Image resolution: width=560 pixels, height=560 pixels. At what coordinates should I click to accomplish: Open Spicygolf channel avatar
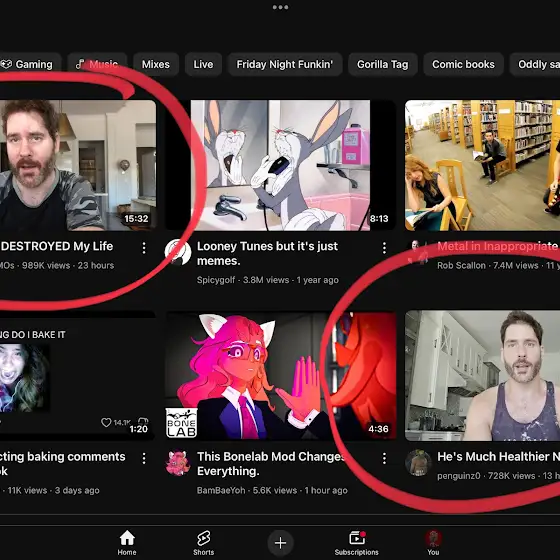[x=178, y=252]
